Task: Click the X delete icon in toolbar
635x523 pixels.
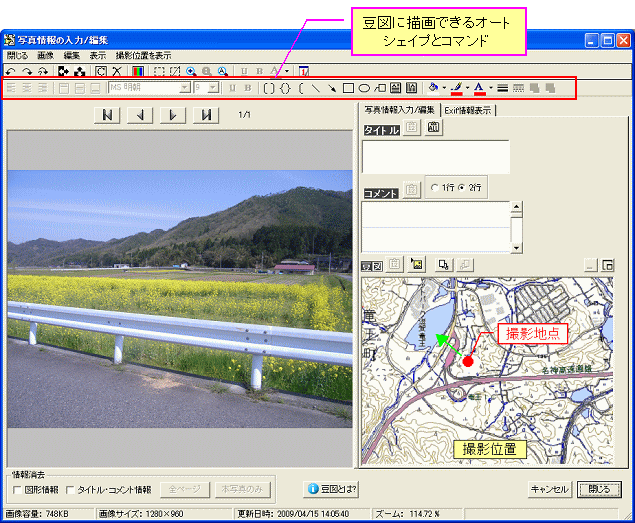Action: [117, 71]
